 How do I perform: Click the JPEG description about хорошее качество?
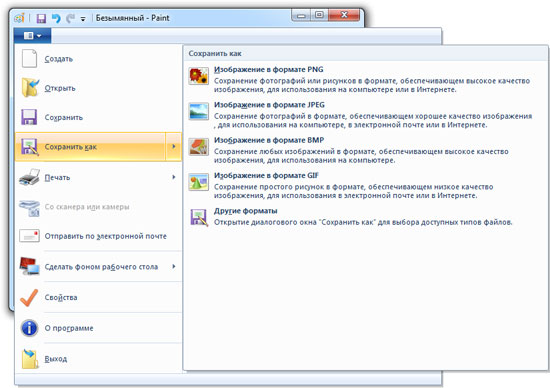[x=373, y=120]
